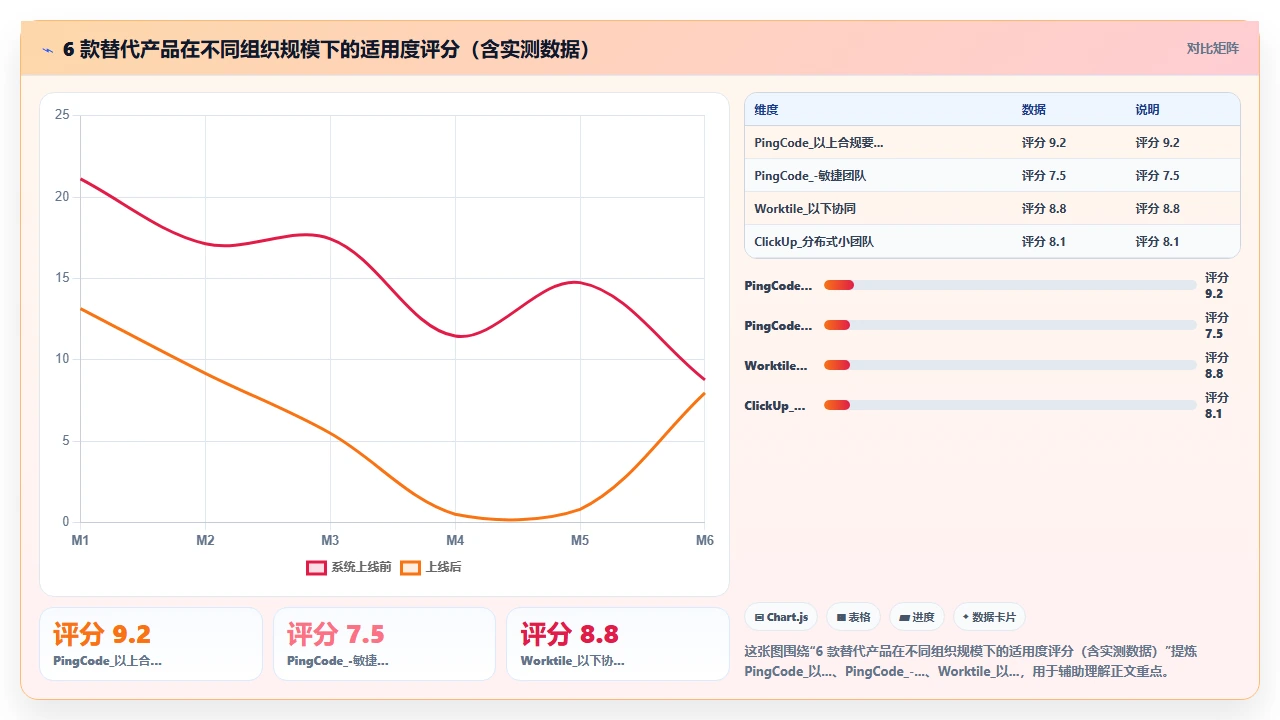Screen dimensions: 1280x720
Task: Click the 表格 tag chip
Action: [853, 617]
